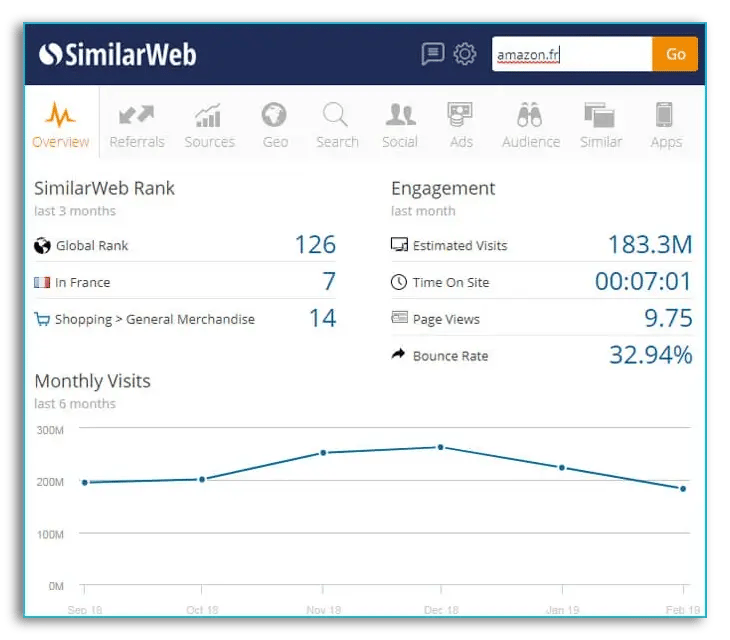Click the Jan 19 chart data point
Screen dimensions: 730x640
(562, 467)
